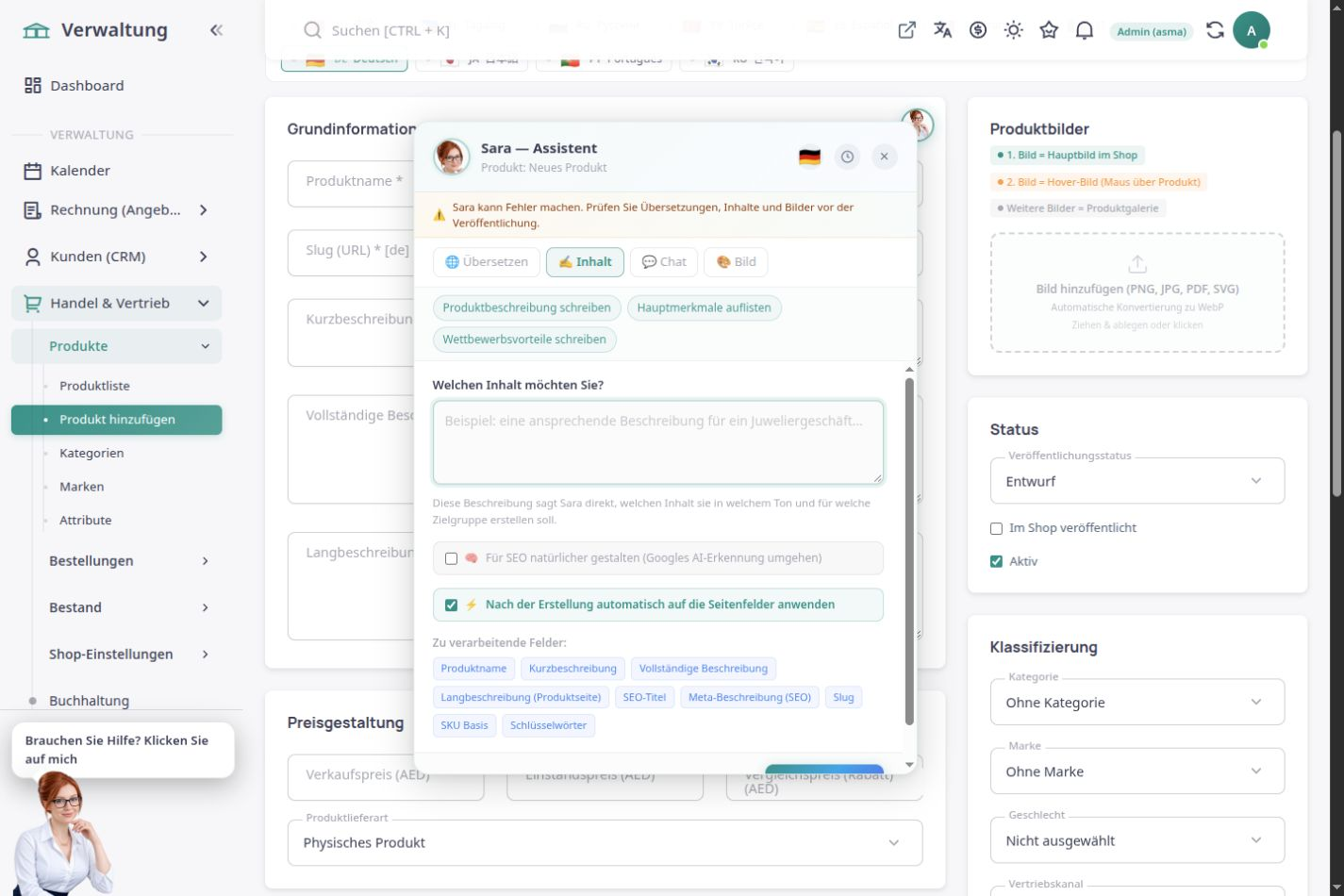
Task: Click the assistant dialog scrollbar
Action: tap(909, 552)
